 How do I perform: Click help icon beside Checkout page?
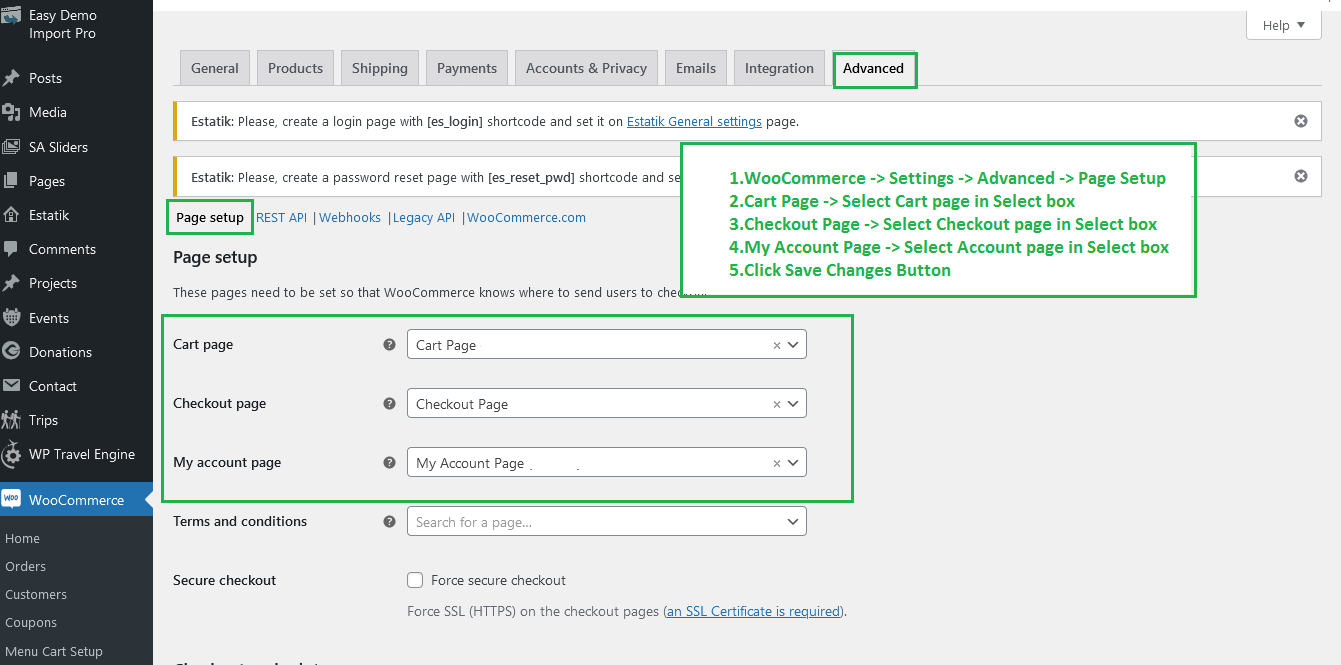click(390, 403)
